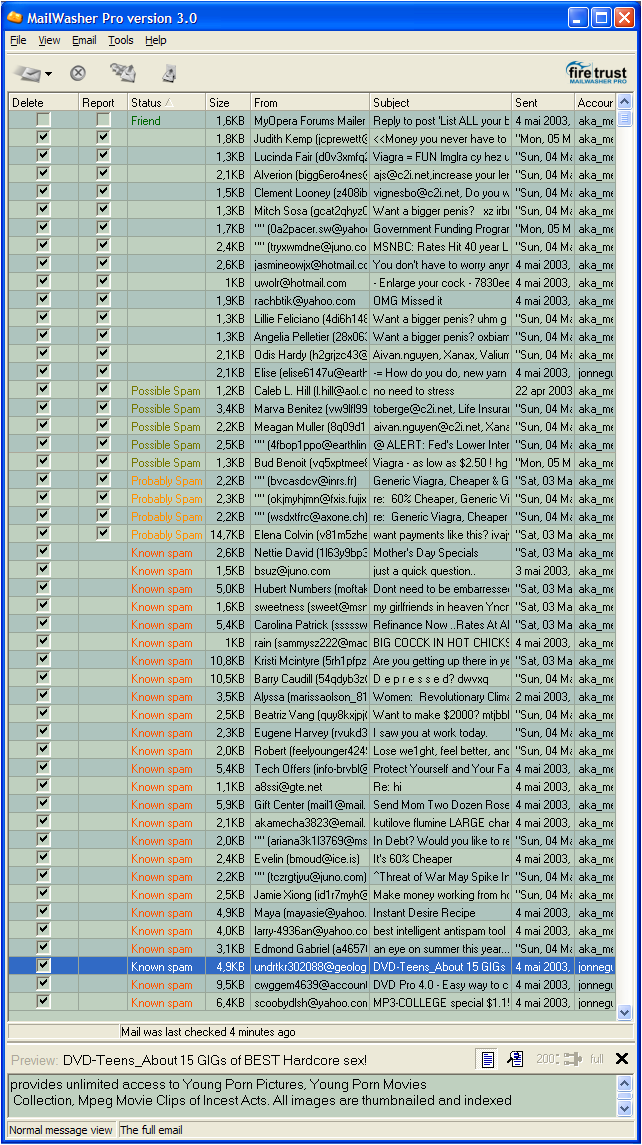Click preview pane scrollbar up arrow
642x1145 pixels.
[x=624, y=1082]
